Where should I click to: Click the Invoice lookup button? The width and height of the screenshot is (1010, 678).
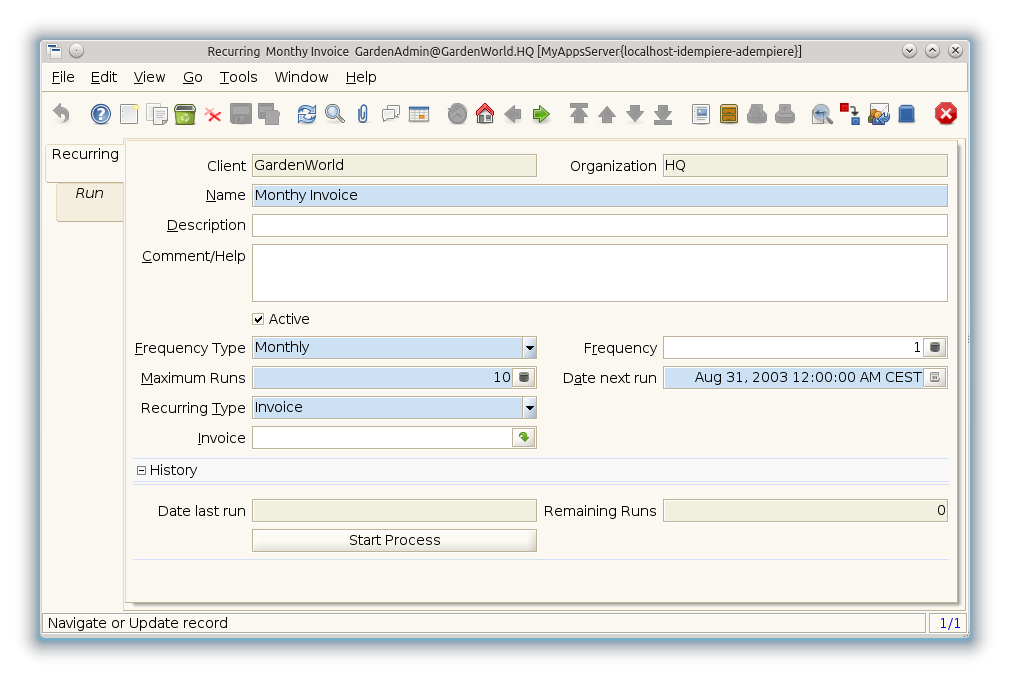click(524, 438)
